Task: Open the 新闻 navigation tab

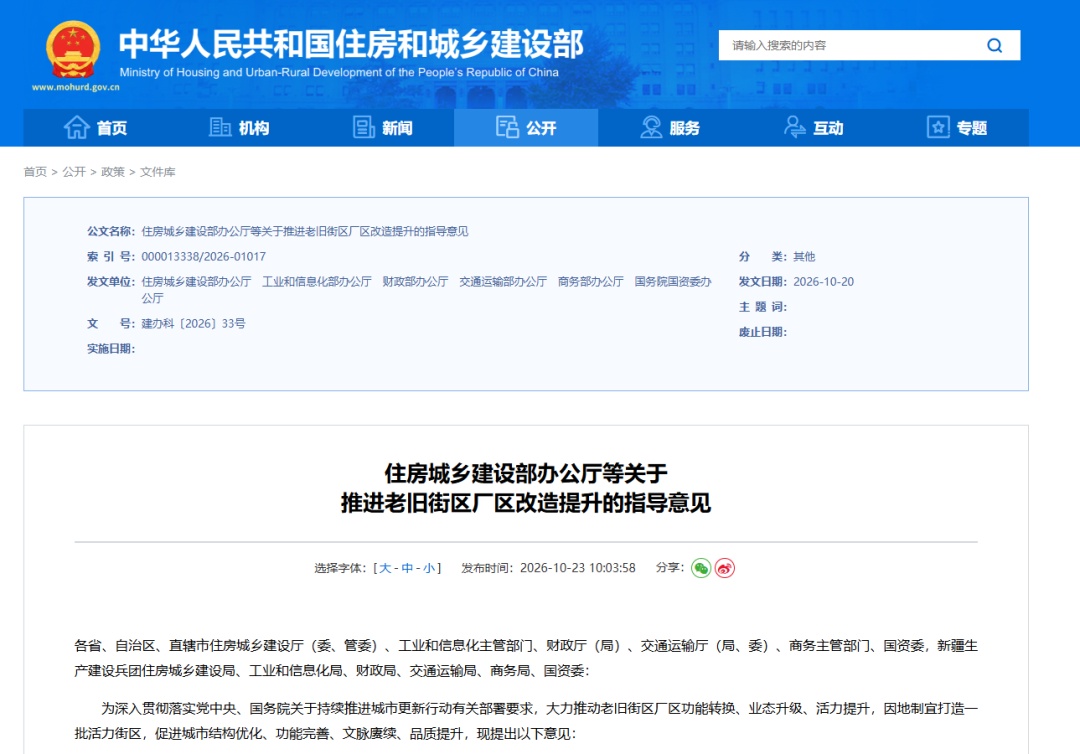Action: (382, 127)
